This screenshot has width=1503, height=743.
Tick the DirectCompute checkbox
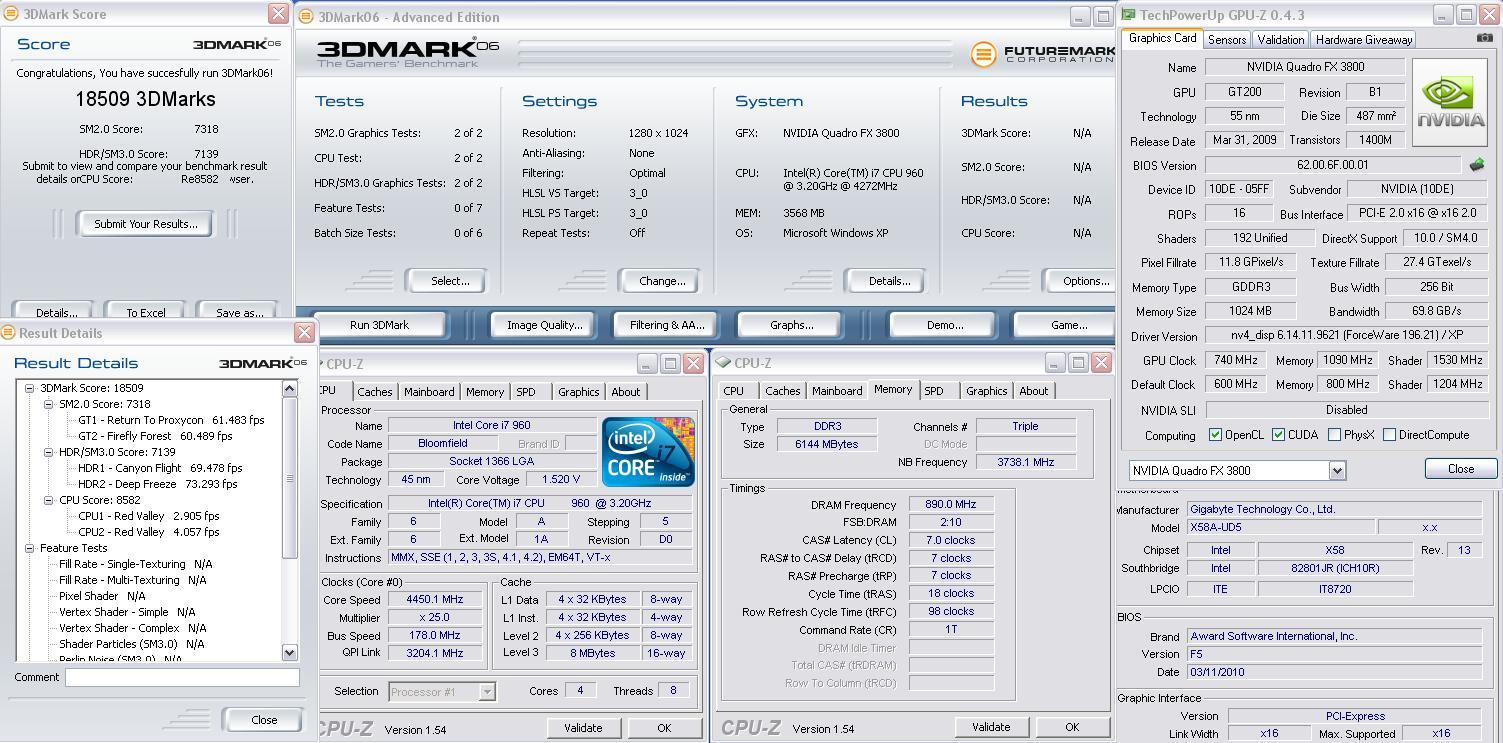pyautogui.click(x=1389, y=435)
